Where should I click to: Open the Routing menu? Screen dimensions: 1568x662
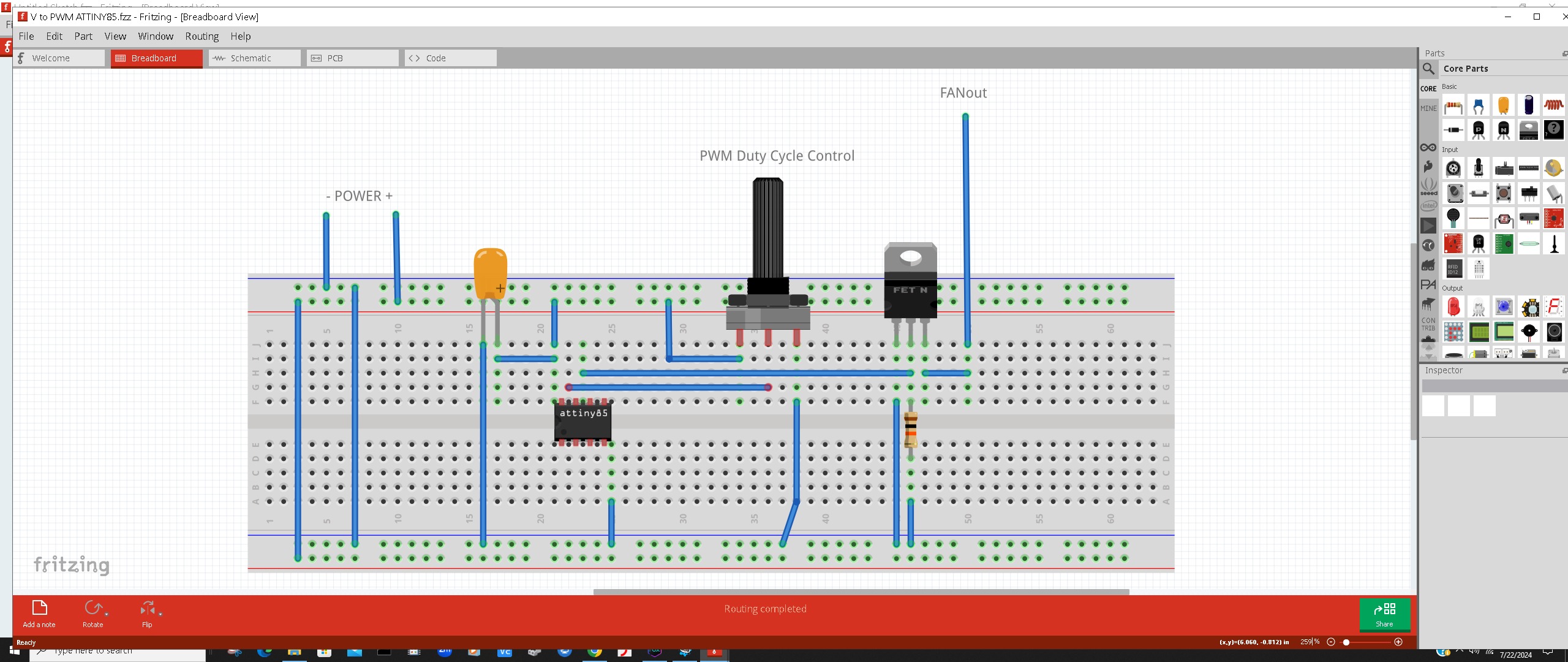click(202, 36)
